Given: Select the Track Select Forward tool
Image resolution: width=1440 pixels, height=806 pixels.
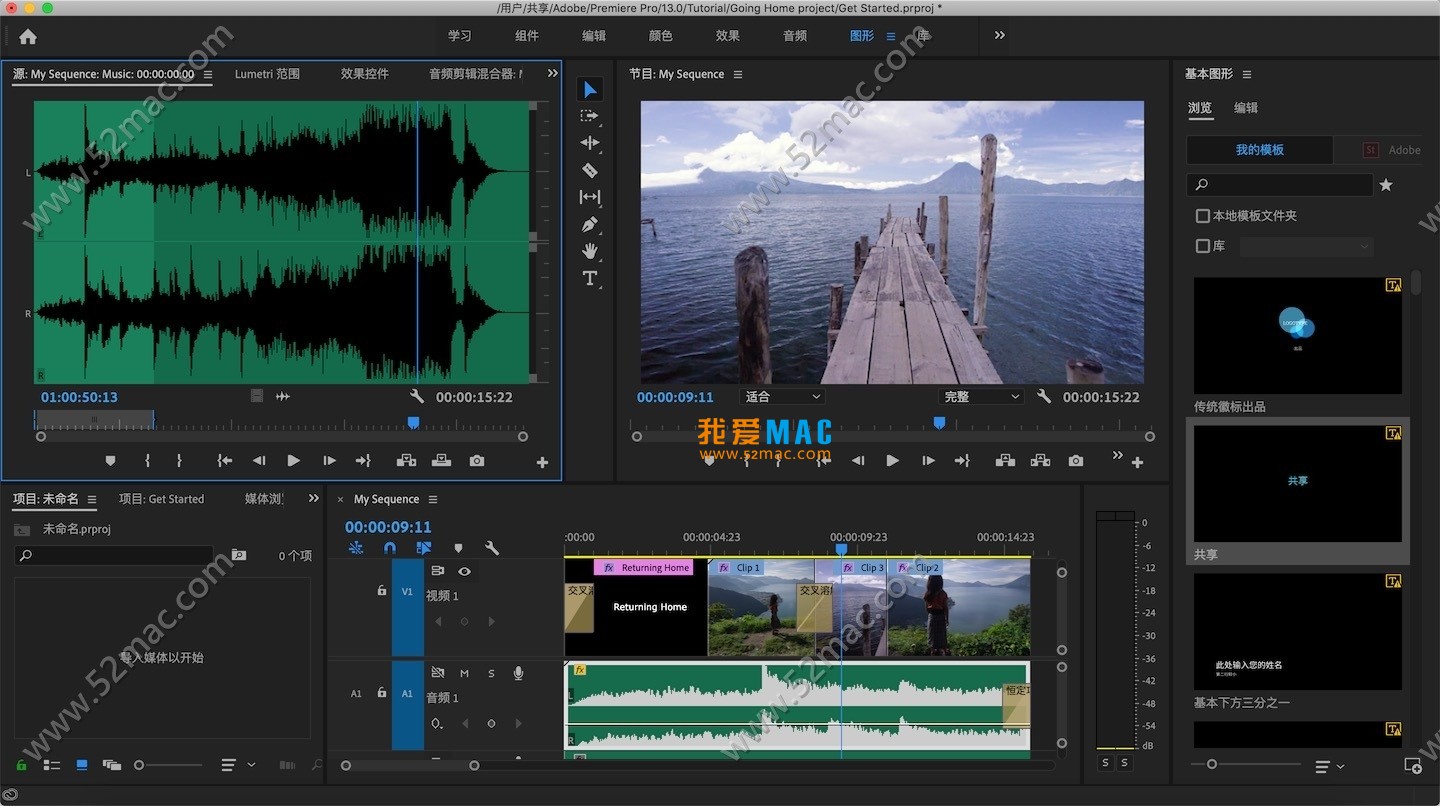Looking at the screenshot, I should point(590,116).
